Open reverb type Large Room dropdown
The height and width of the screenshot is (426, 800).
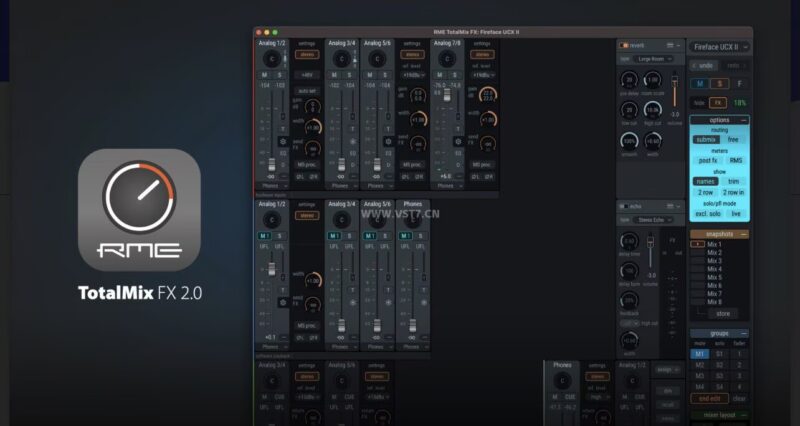(654, 59)
